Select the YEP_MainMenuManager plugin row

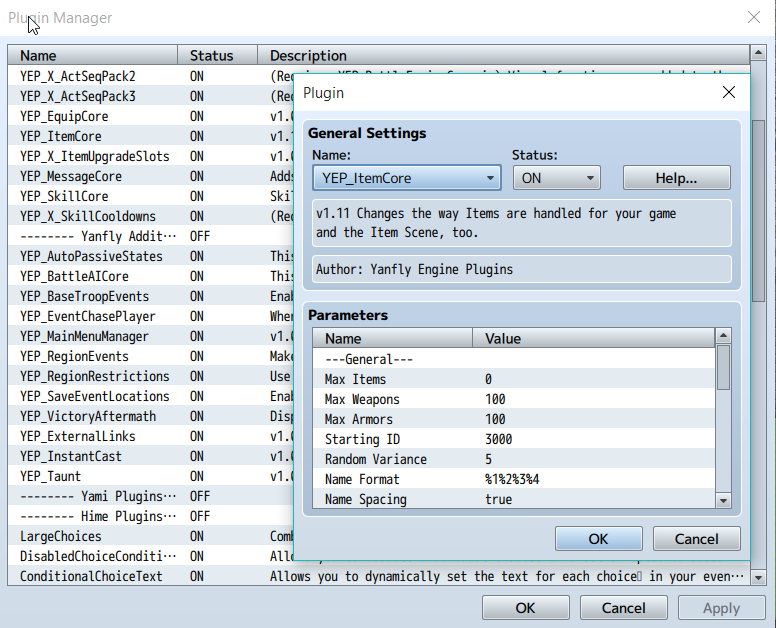pos(150,336)
